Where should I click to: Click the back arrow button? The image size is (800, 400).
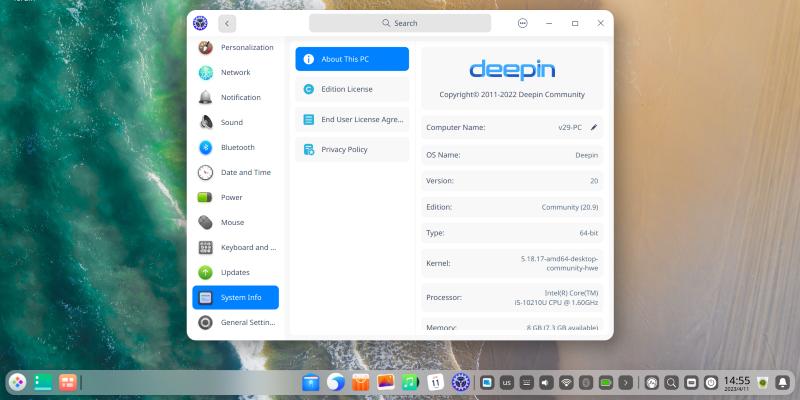point(228,23)
